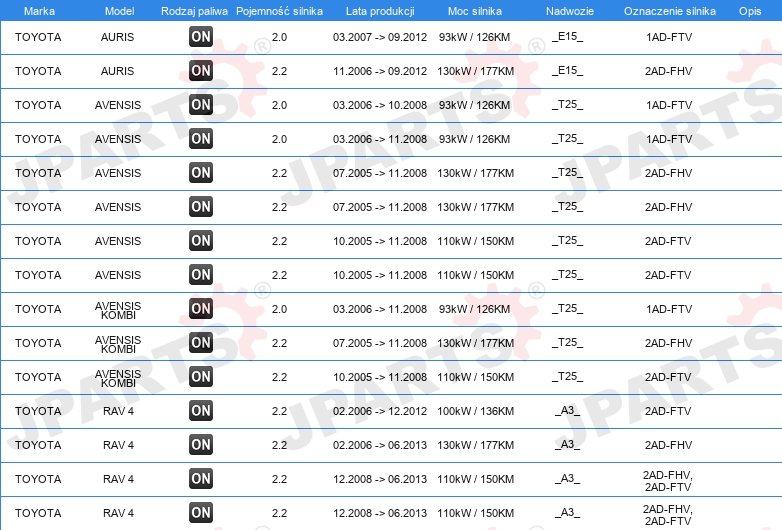
Task: Click 2AD-FTV engine code in RAV 4 136KM row
Action: coord(668,411)
